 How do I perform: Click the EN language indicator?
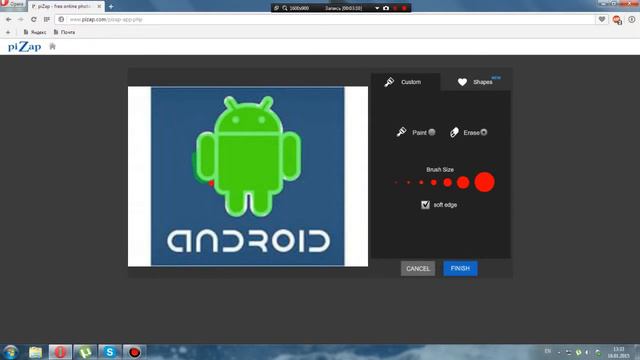pos(548,351)
